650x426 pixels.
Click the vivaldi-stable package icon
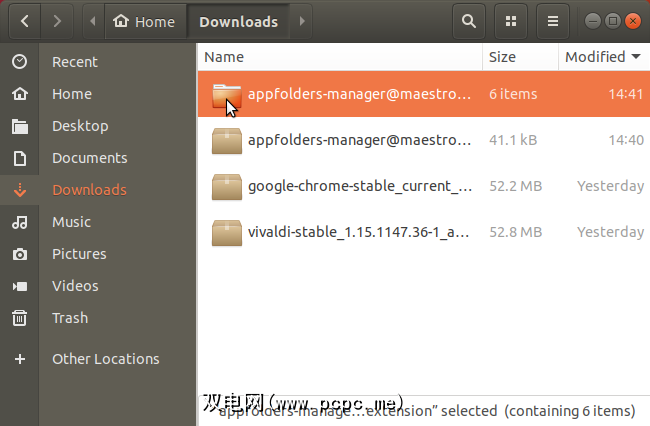click(x=227, y=233)
